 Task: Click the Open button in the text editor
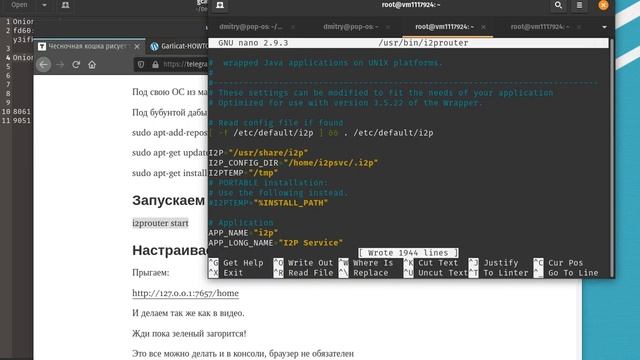(x=19, y=5)
